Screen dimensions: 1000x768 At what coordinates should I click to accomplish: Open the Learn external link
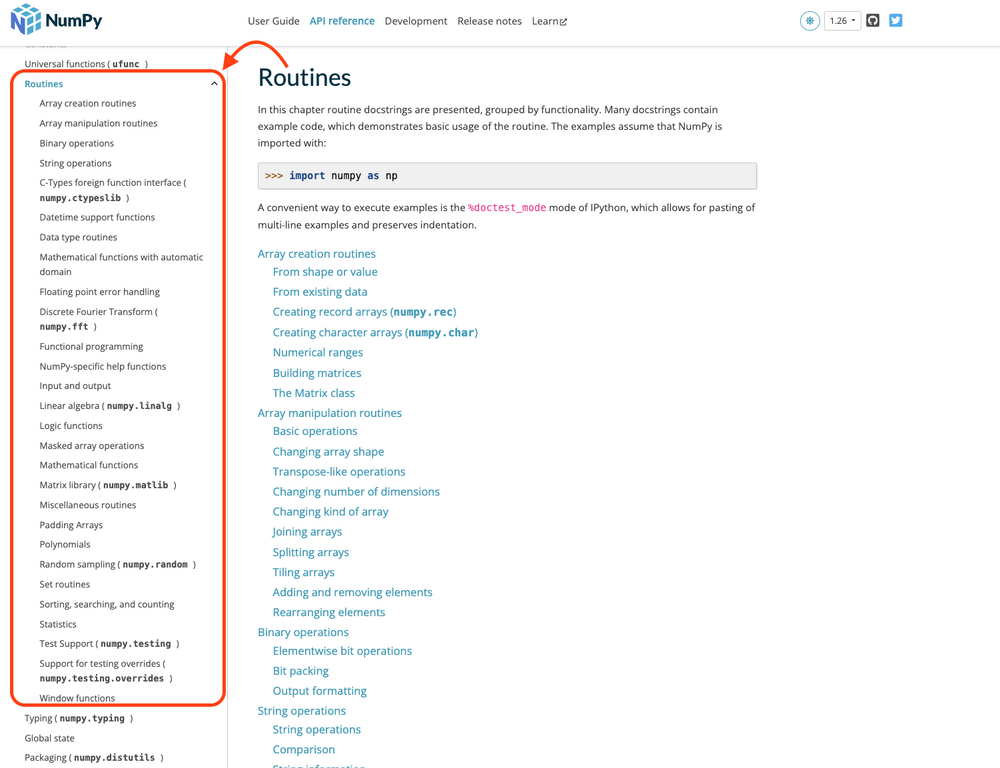pyautogui.click(x=548, y=20)
